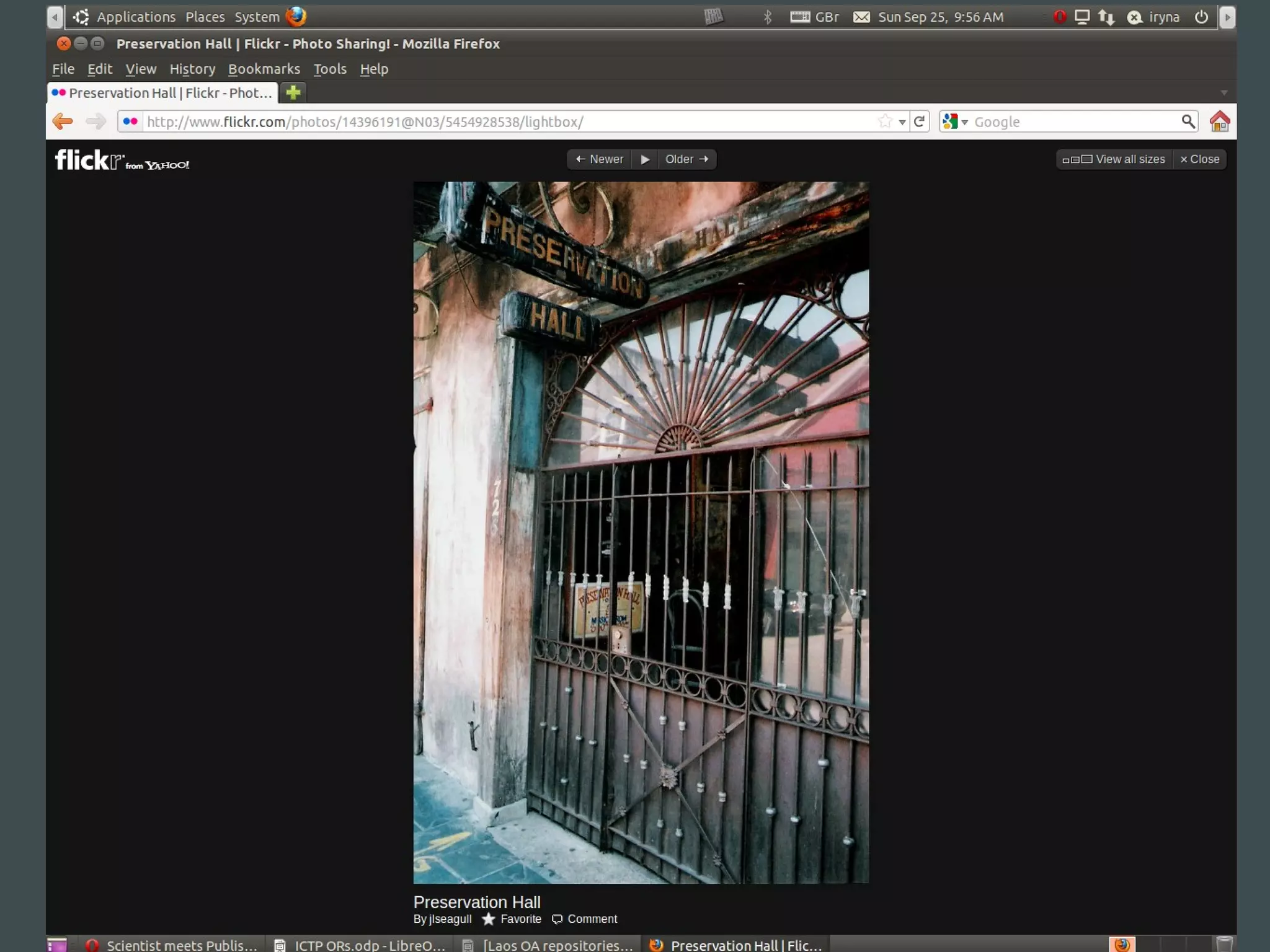Reload the Flickr page

(x=920, y=121)
